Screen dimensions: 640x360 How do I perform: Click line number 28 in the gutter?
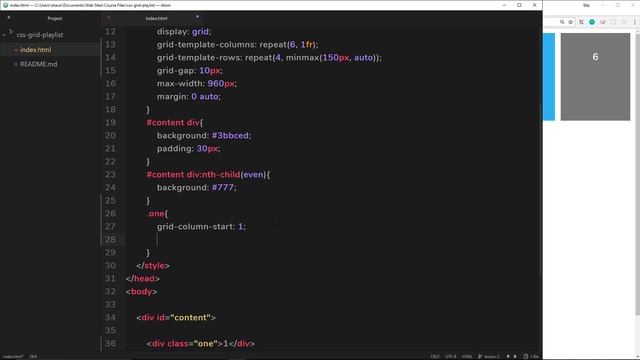110,239
